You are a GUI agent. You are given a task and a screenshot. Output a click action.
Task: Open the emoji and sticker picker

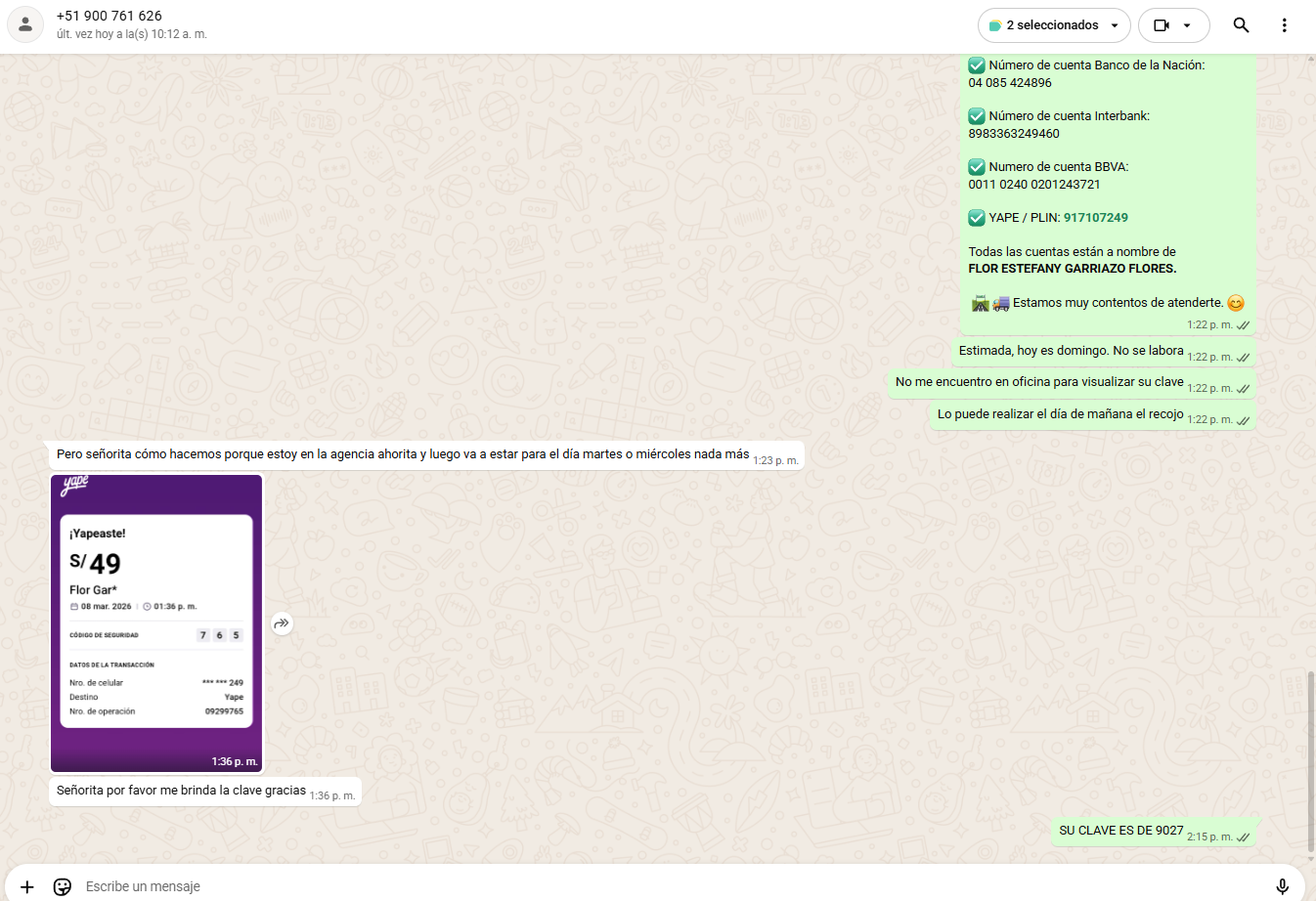[x=63, y=886]
